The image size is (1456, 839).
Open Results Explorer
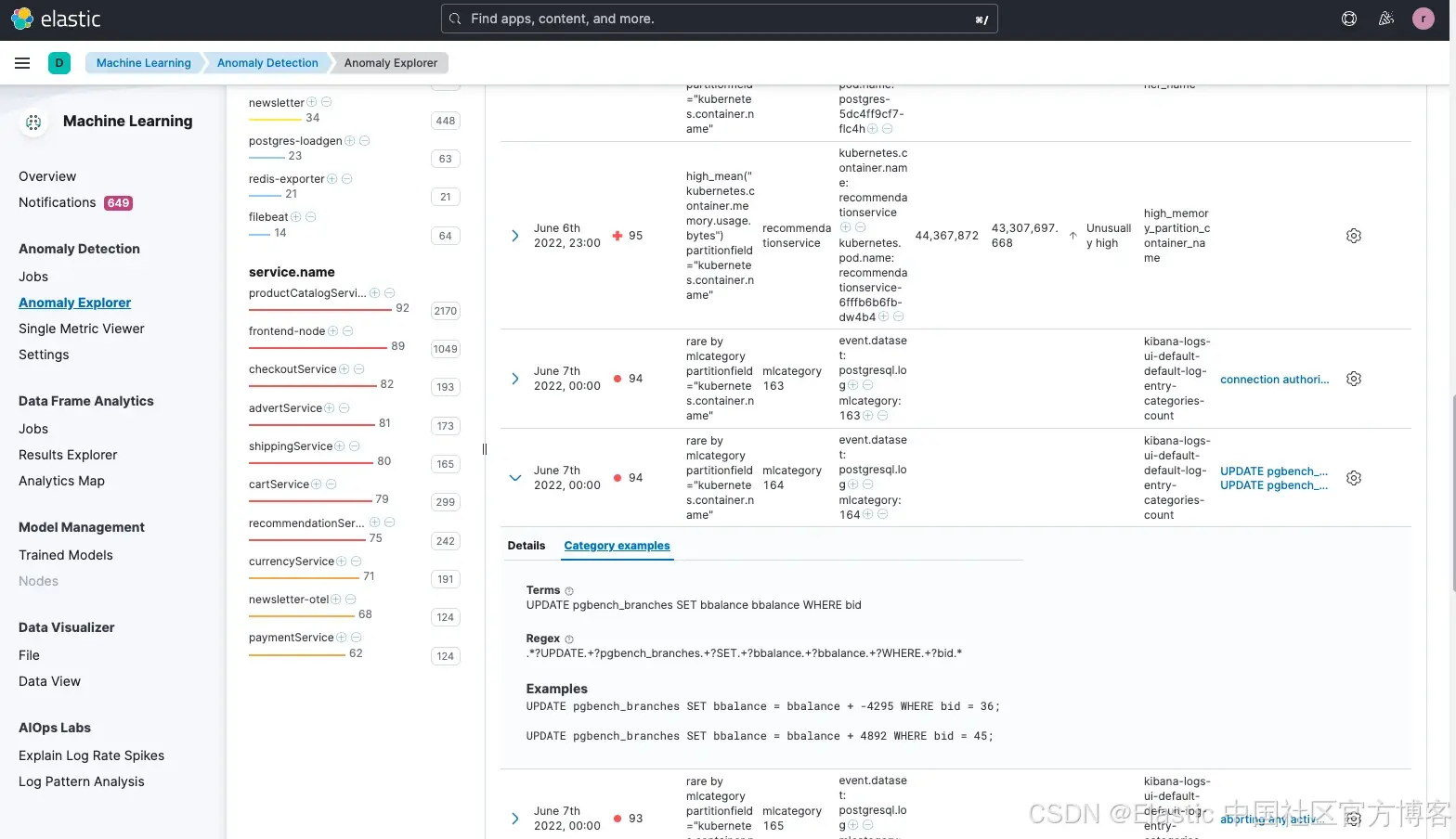point(68,455)
